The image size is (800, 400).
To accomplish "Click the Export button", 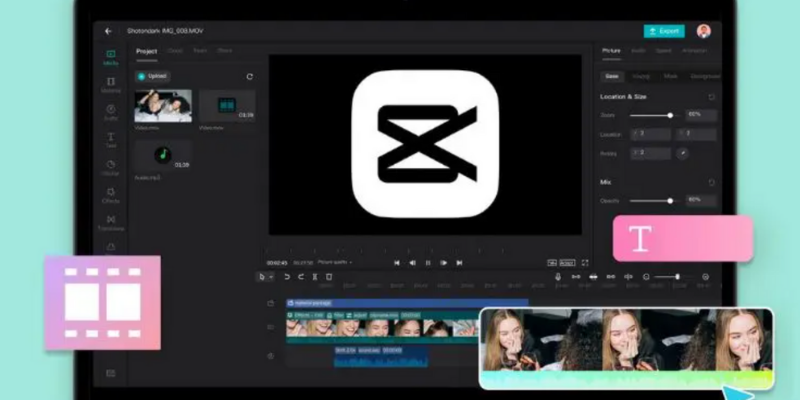I will click(664, 31).
